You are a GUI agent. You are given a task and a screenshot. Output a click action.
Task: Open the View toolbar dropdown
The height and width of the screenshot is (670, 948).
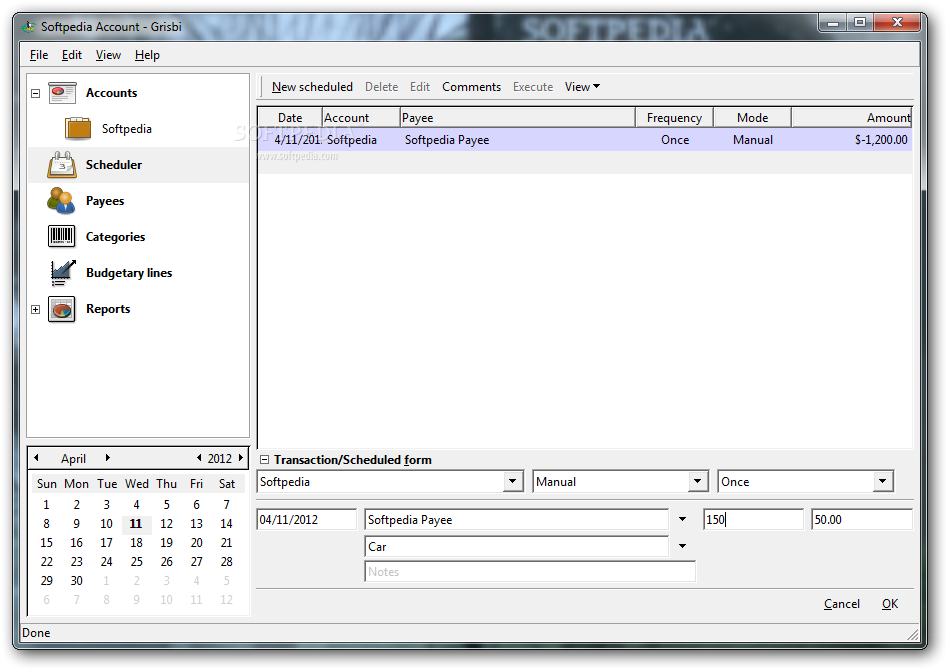(x=582, y=86)
